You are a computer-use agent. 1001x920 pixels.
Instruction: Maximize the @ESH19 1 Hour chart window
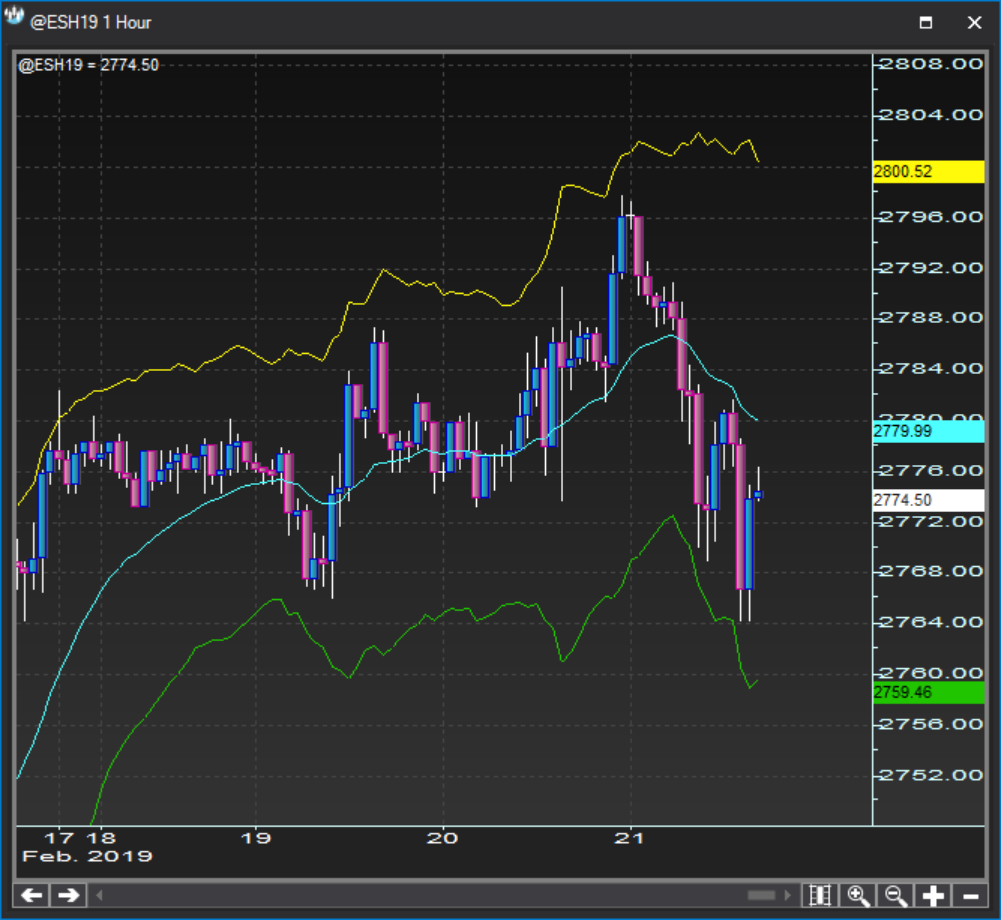tap(926, 22)
